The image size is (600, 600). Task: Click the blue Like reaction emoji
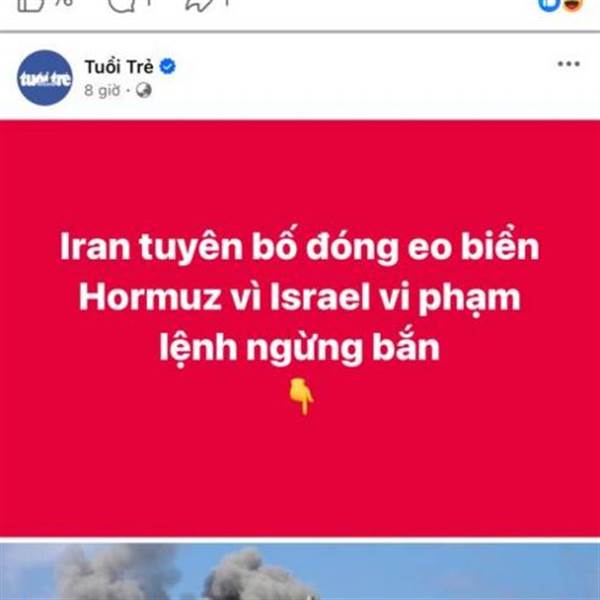pyautogui.click(x=549, y=4)
